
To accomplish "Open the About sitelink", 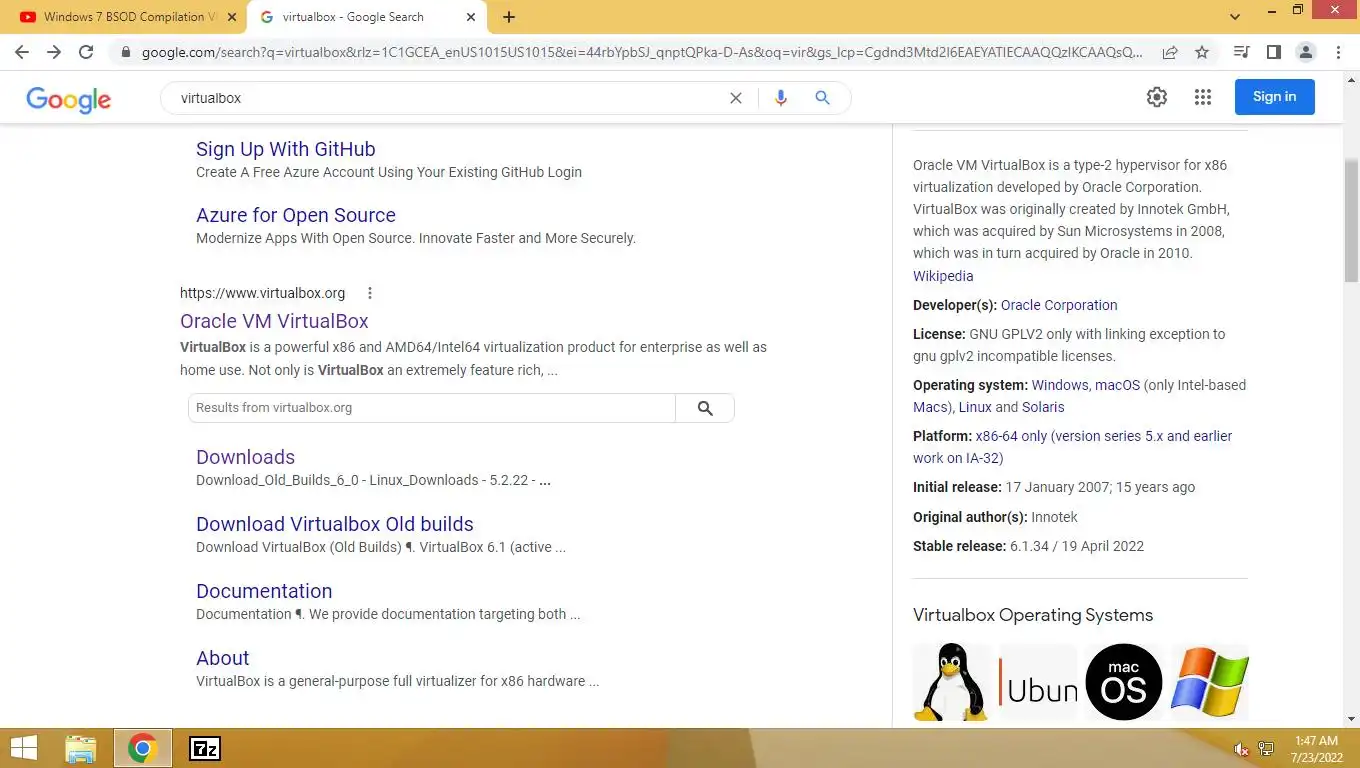I will pos(222,658).
